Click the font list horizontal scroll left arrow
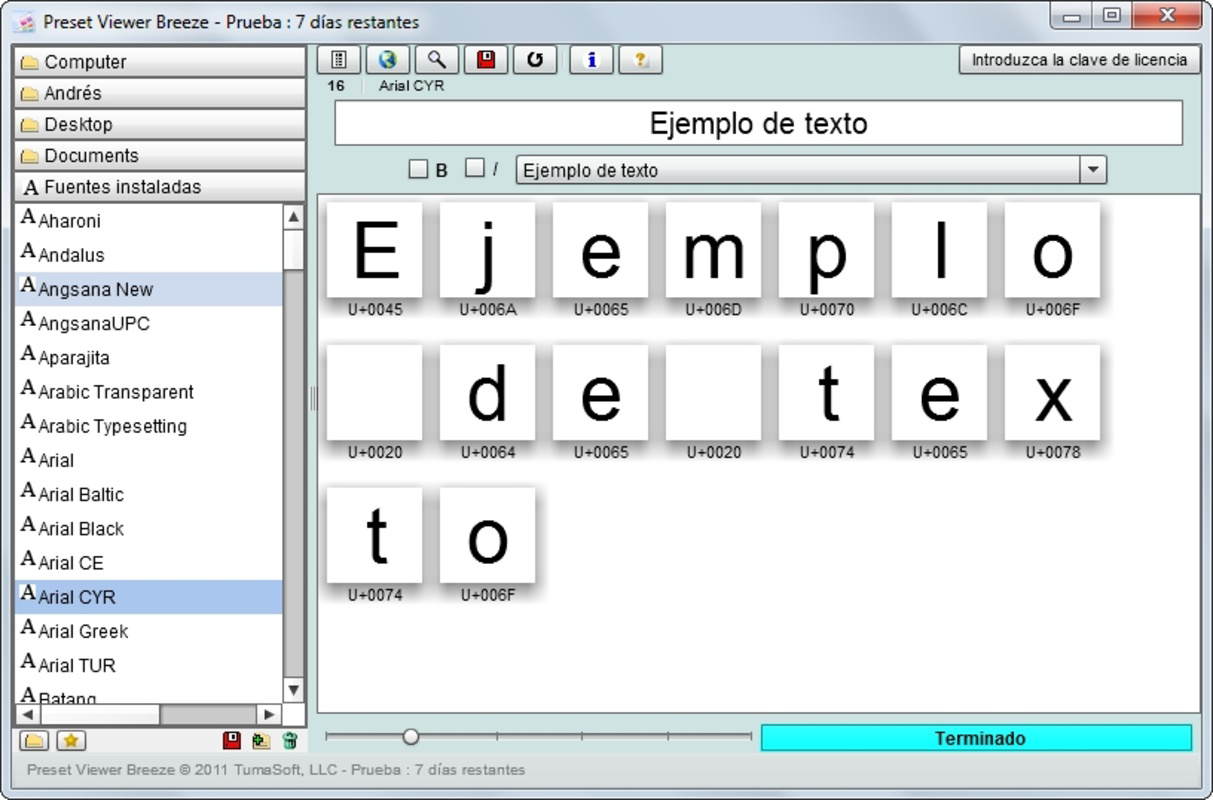1213x800 pixels. [27, 715]
